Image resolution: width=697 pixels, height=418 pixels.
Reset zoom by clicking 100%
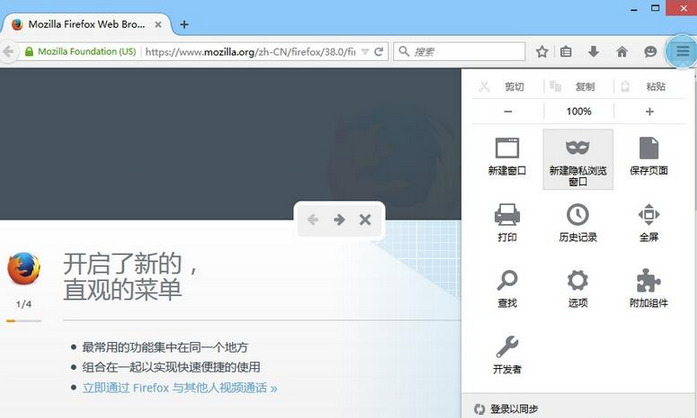pyautogui.click(x=578, y=112)
